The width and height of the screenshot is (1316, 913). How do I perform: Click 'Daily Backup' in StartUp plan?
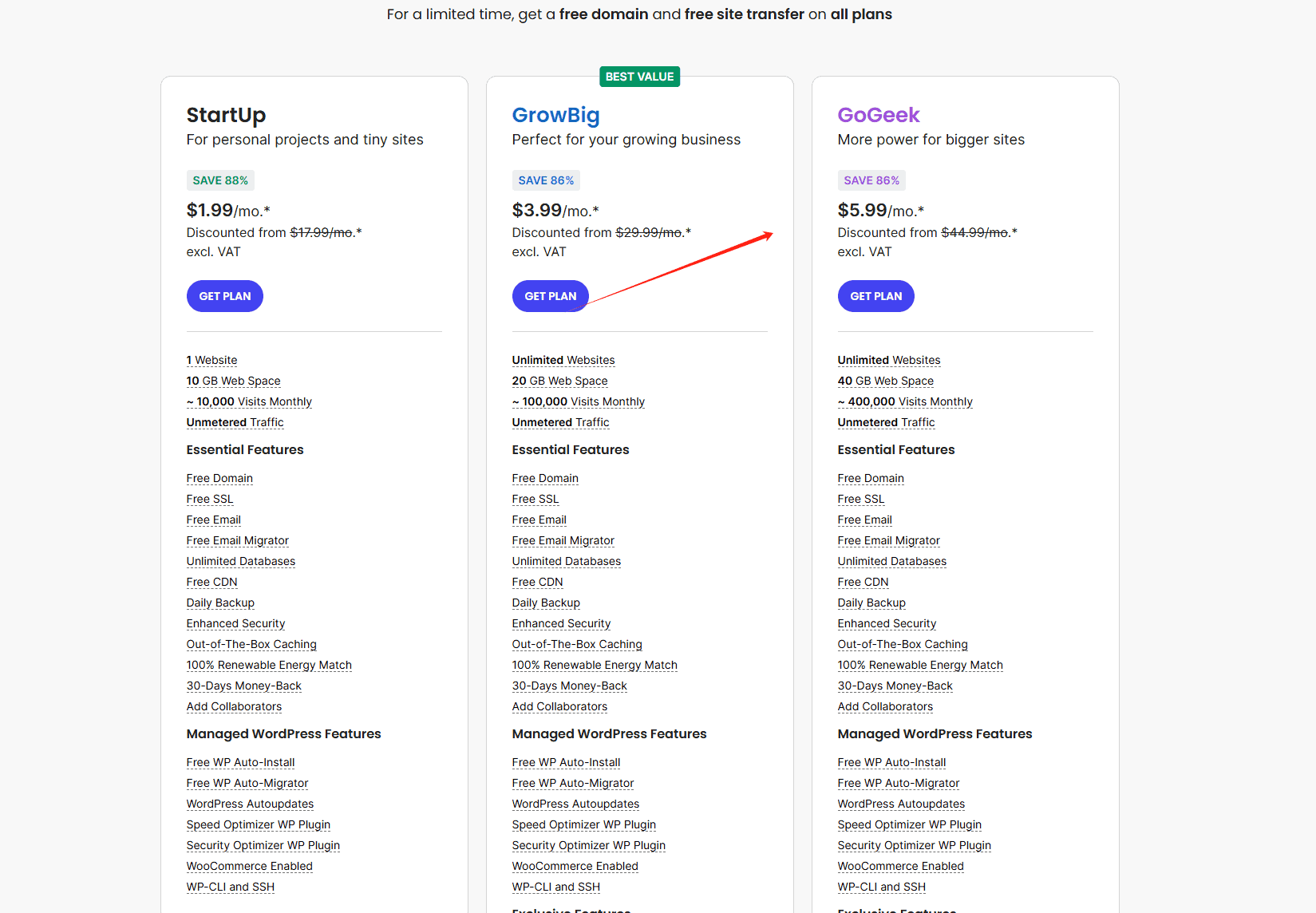220,603
